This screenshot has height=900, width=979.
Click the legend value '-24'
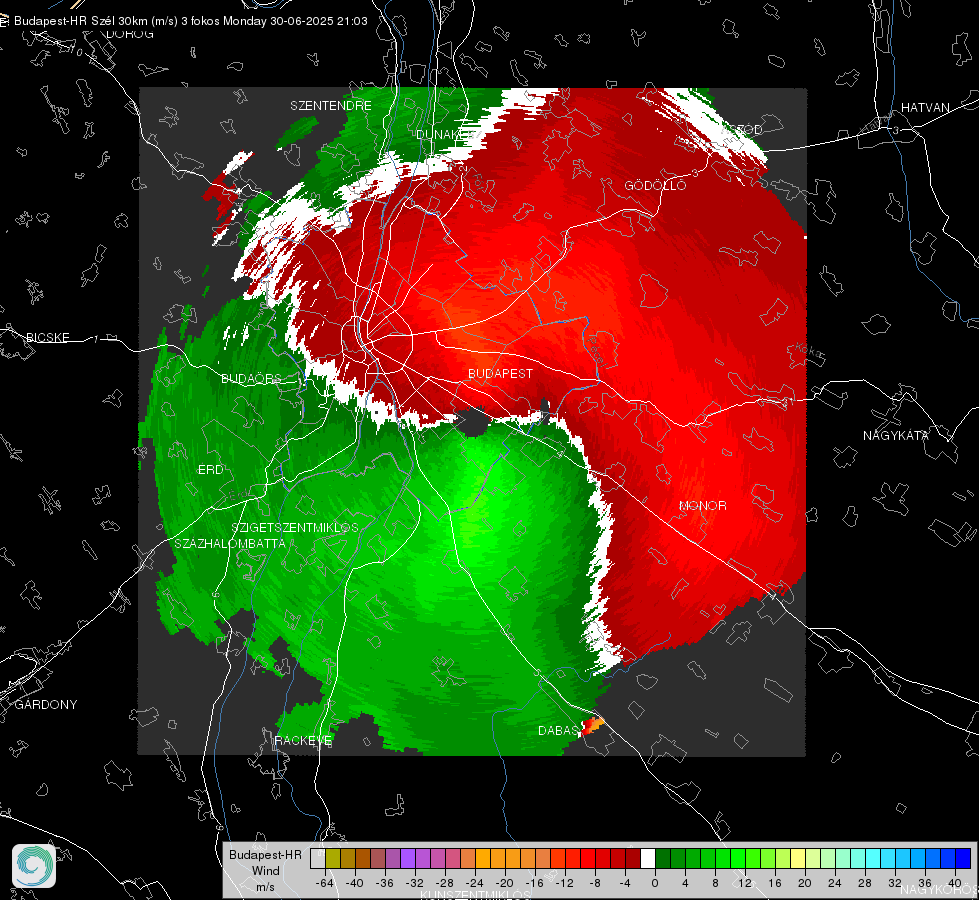point(475,883)
